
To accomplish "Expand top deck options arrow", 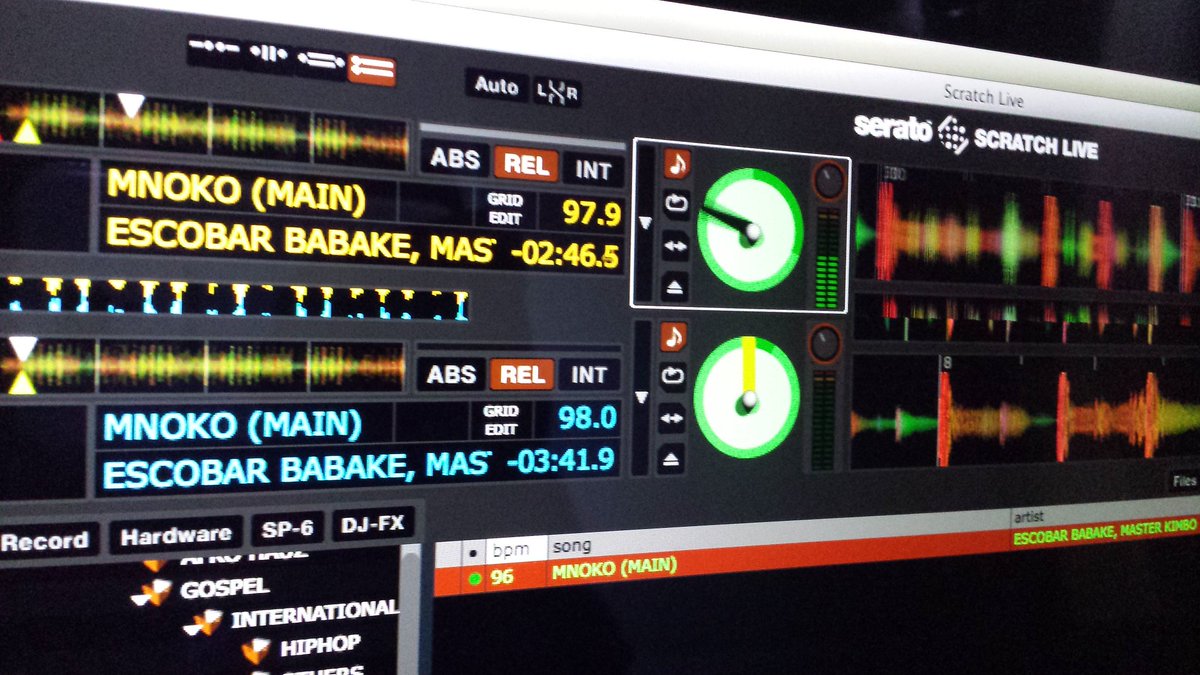I will [x=646, y=221].
